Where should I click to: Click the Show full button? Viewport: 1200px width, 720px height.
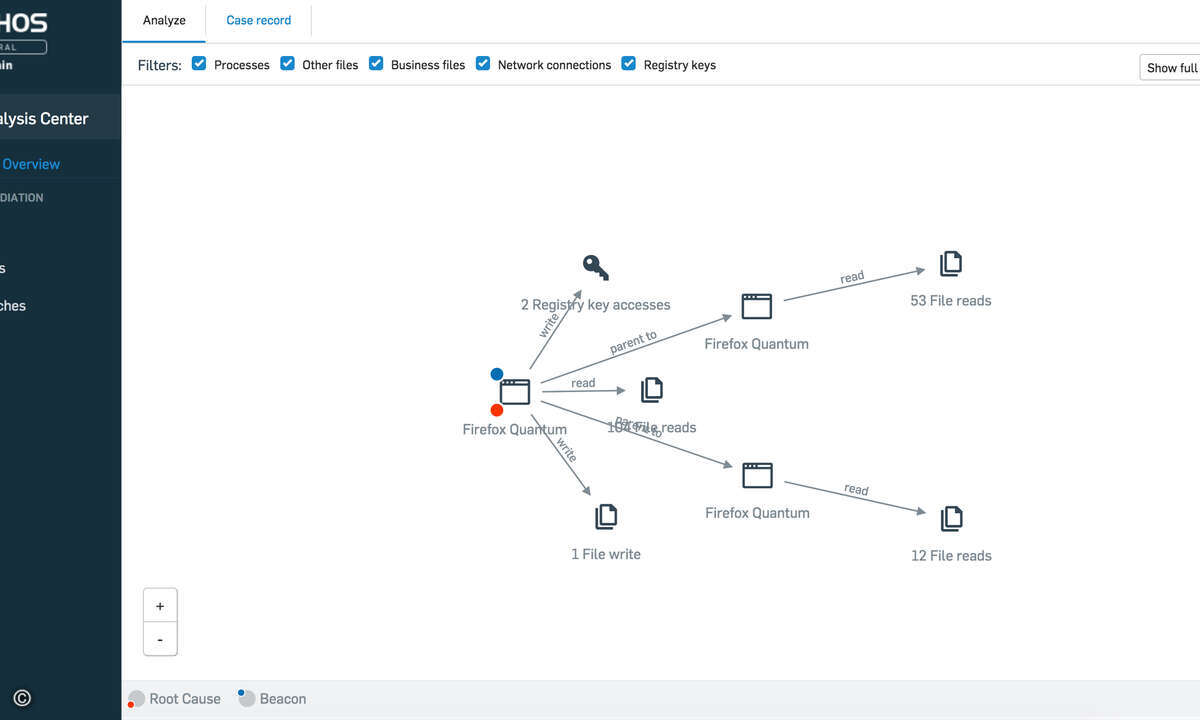tap(1170, 68)
